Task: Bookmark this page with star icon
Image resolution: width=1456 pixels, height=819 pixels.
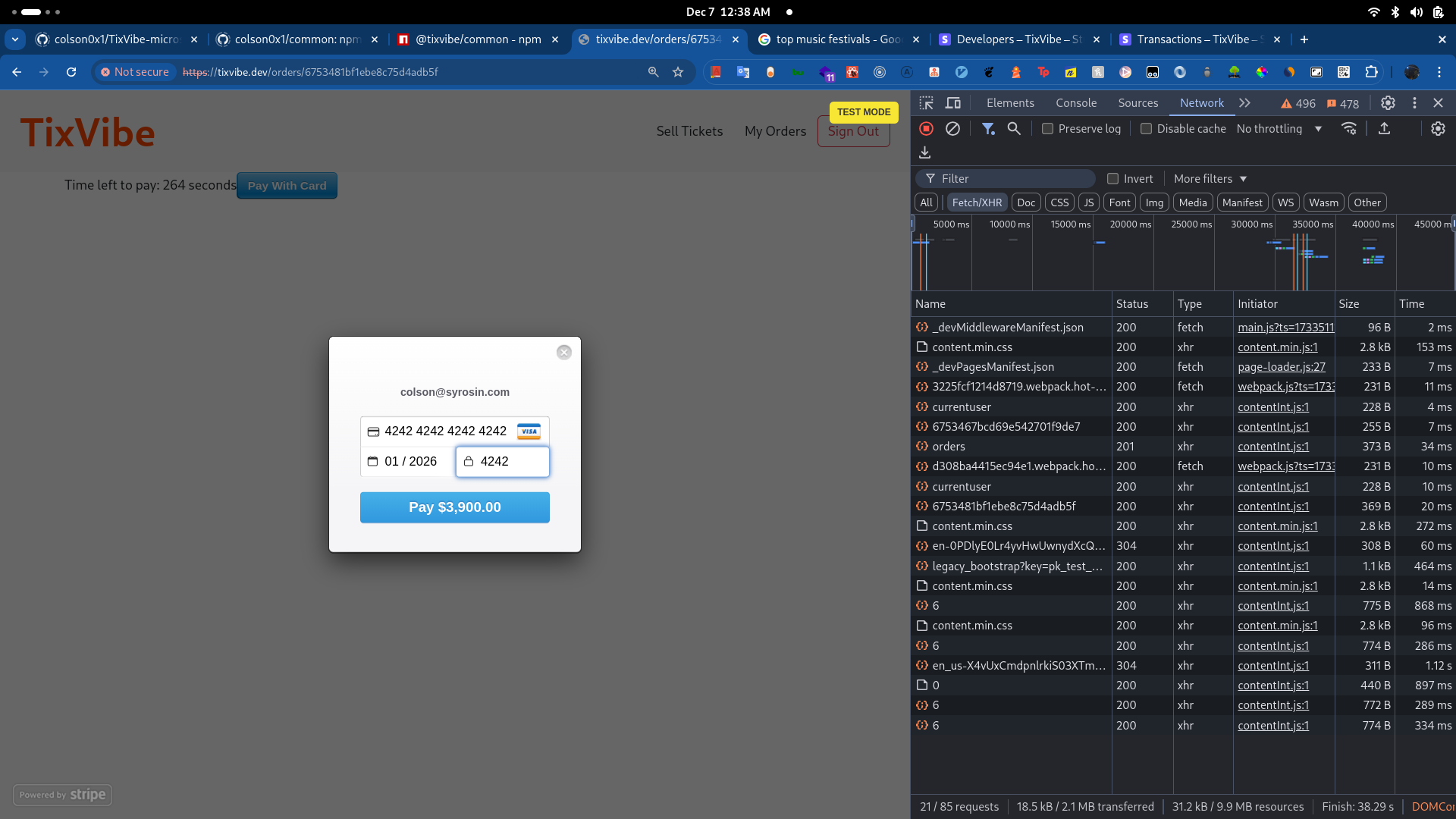Action: (678, 72)
